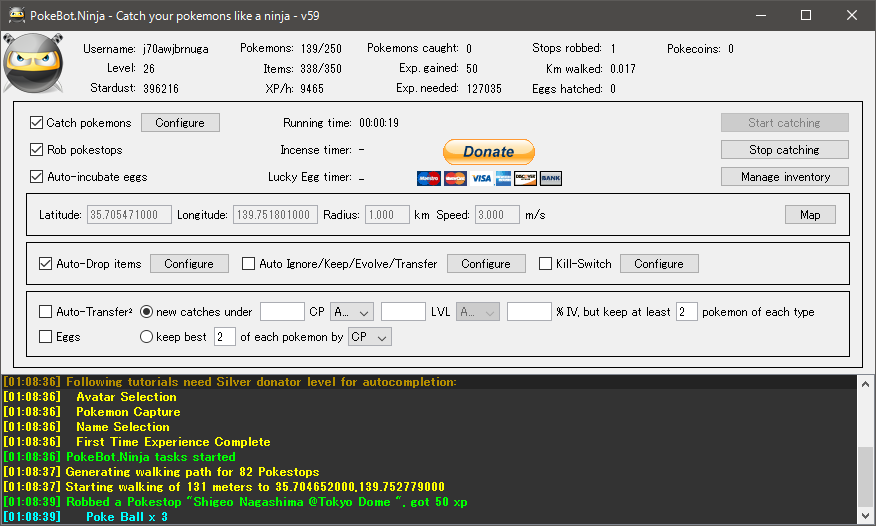Click the Running time value 00:00:19
Viewport: 876px width, 526px height.
tap(379, 123)
